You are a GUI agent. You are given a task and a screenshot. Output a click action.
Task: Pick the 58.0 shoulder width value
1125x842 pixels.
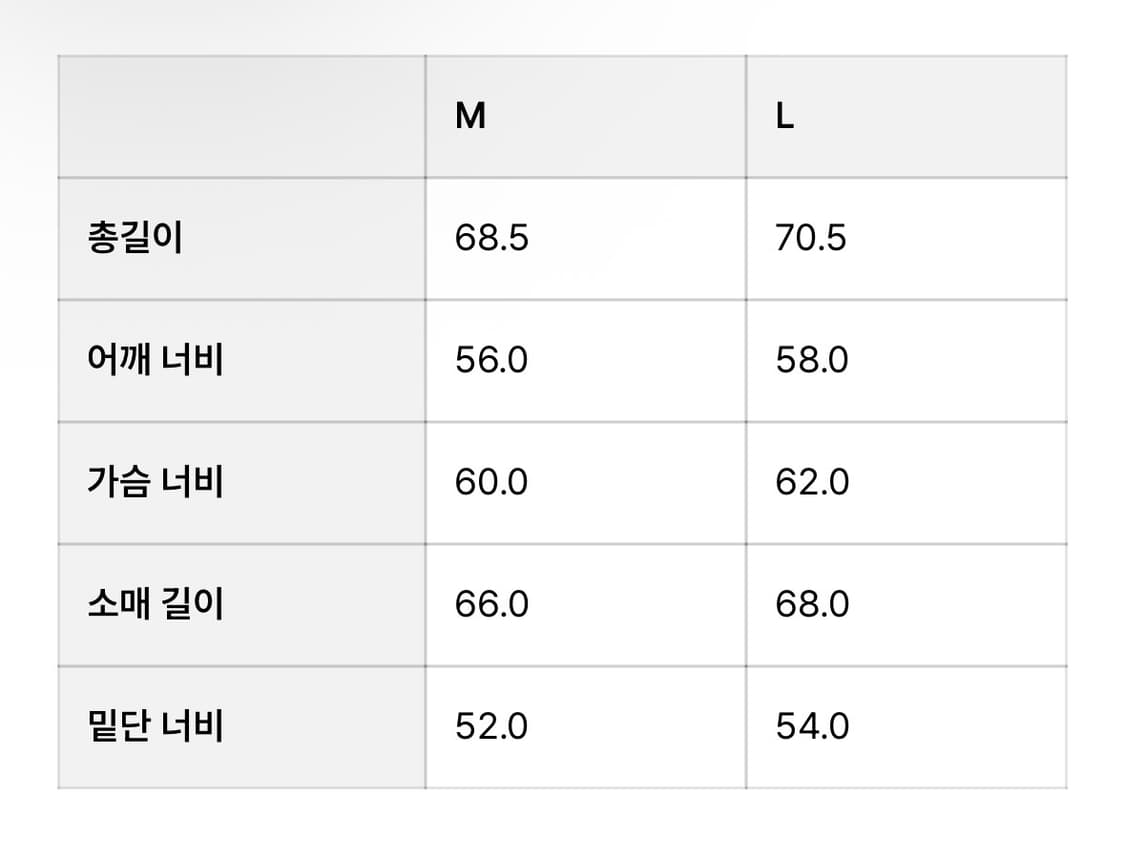coord(812,360)
